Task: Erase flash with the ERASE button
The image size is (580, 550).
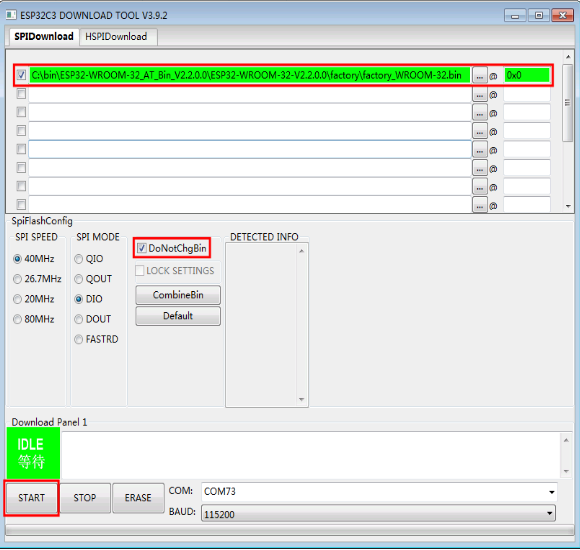Action: point(138,498)
